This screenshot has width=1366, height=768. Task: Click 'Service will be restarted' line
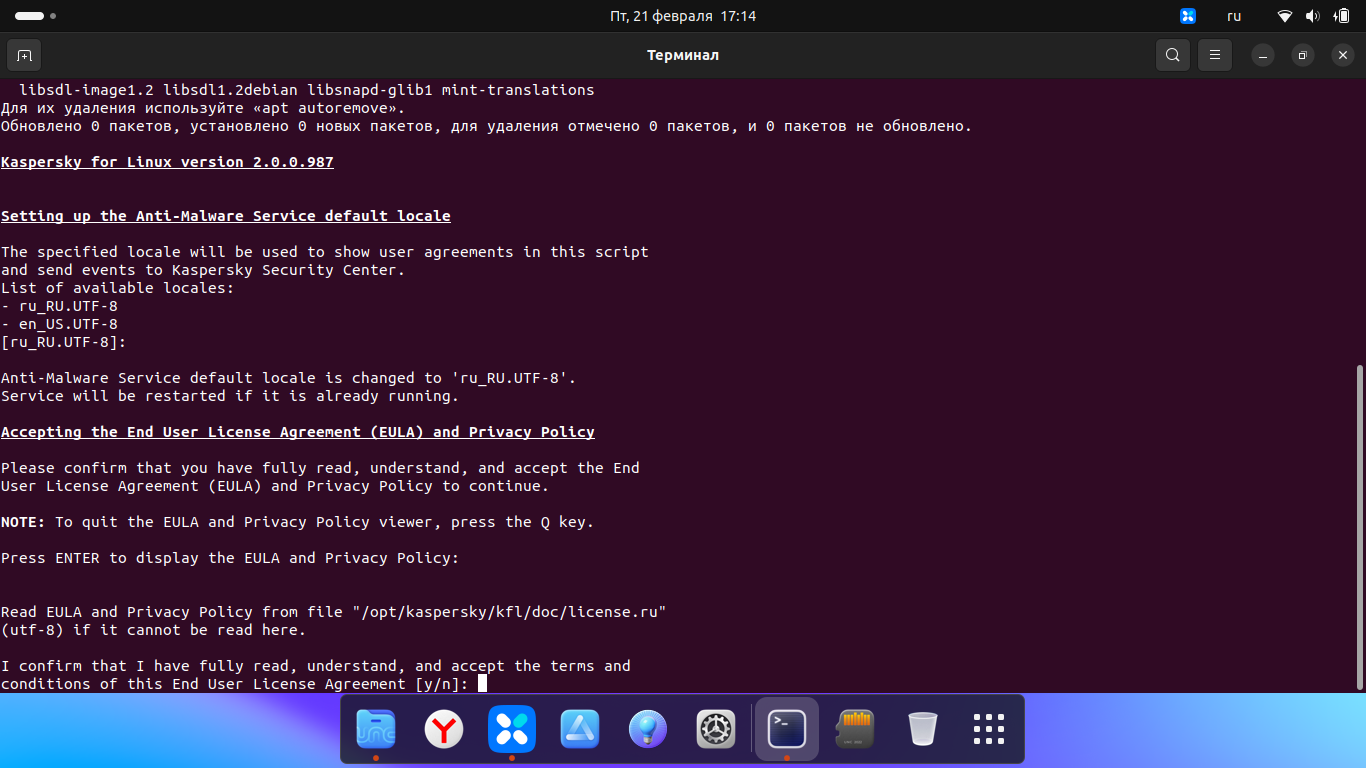[x=230, y=396]
